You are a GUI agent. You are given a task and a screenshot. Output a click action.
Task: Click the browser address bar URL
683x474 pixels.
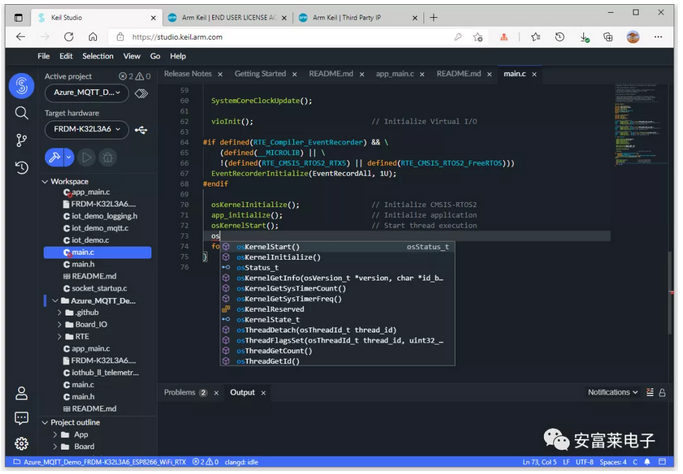177,37
